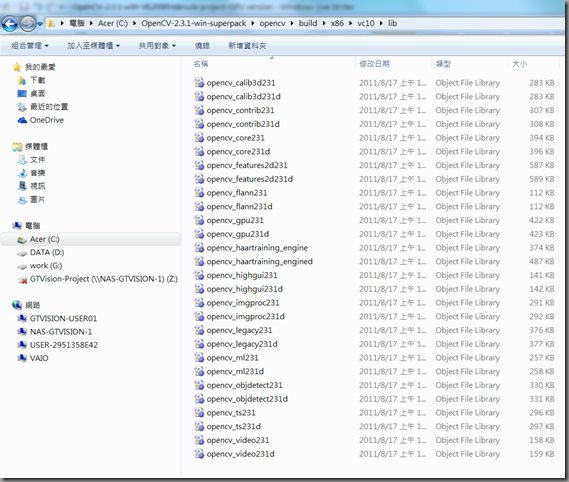The image size is (569, 482).
Task: Click the 158 KB size cell
Action: 541,440
